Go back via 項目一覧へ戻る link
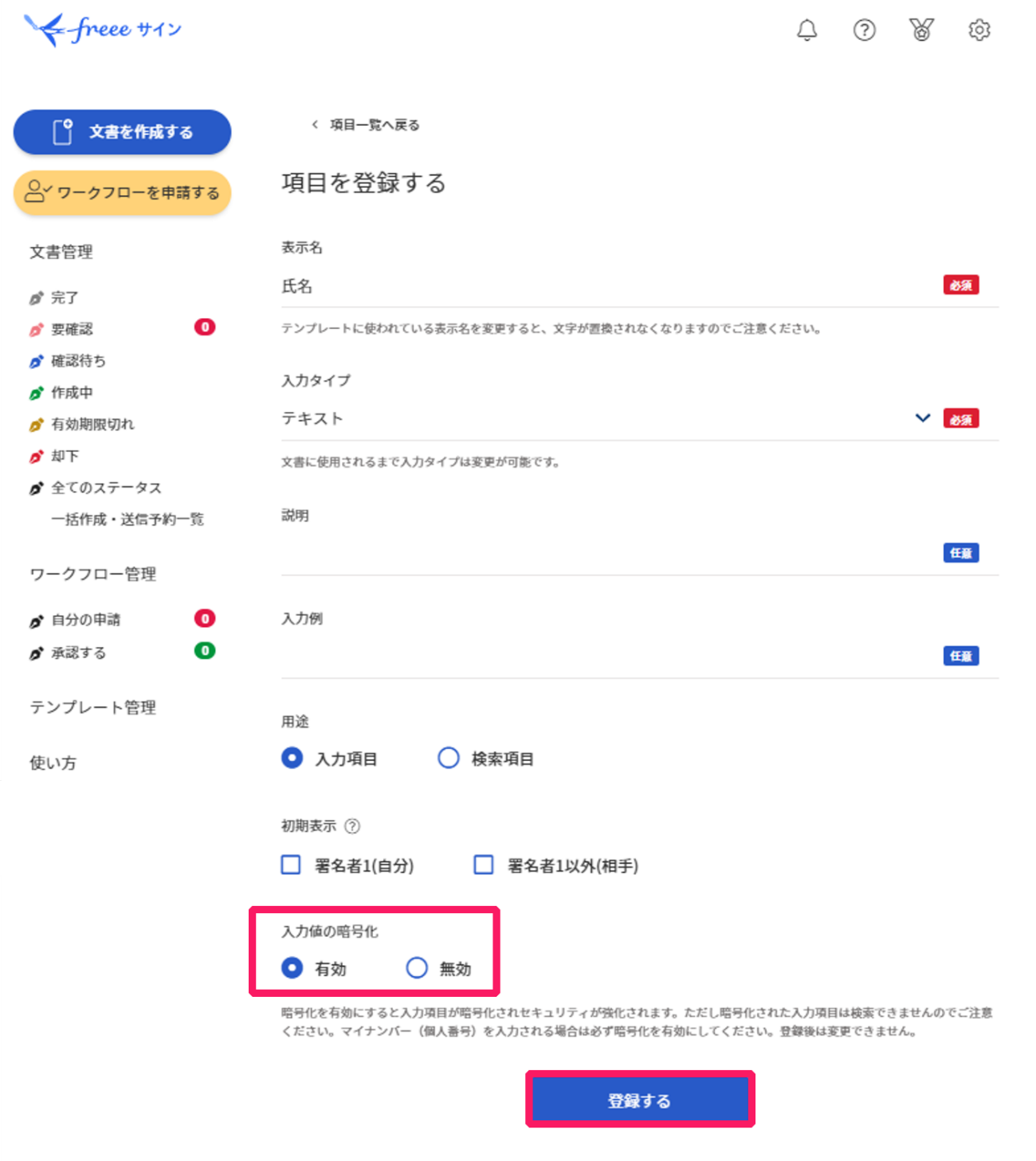Screen dimensions: 1036x1161 tap(375, 124)
